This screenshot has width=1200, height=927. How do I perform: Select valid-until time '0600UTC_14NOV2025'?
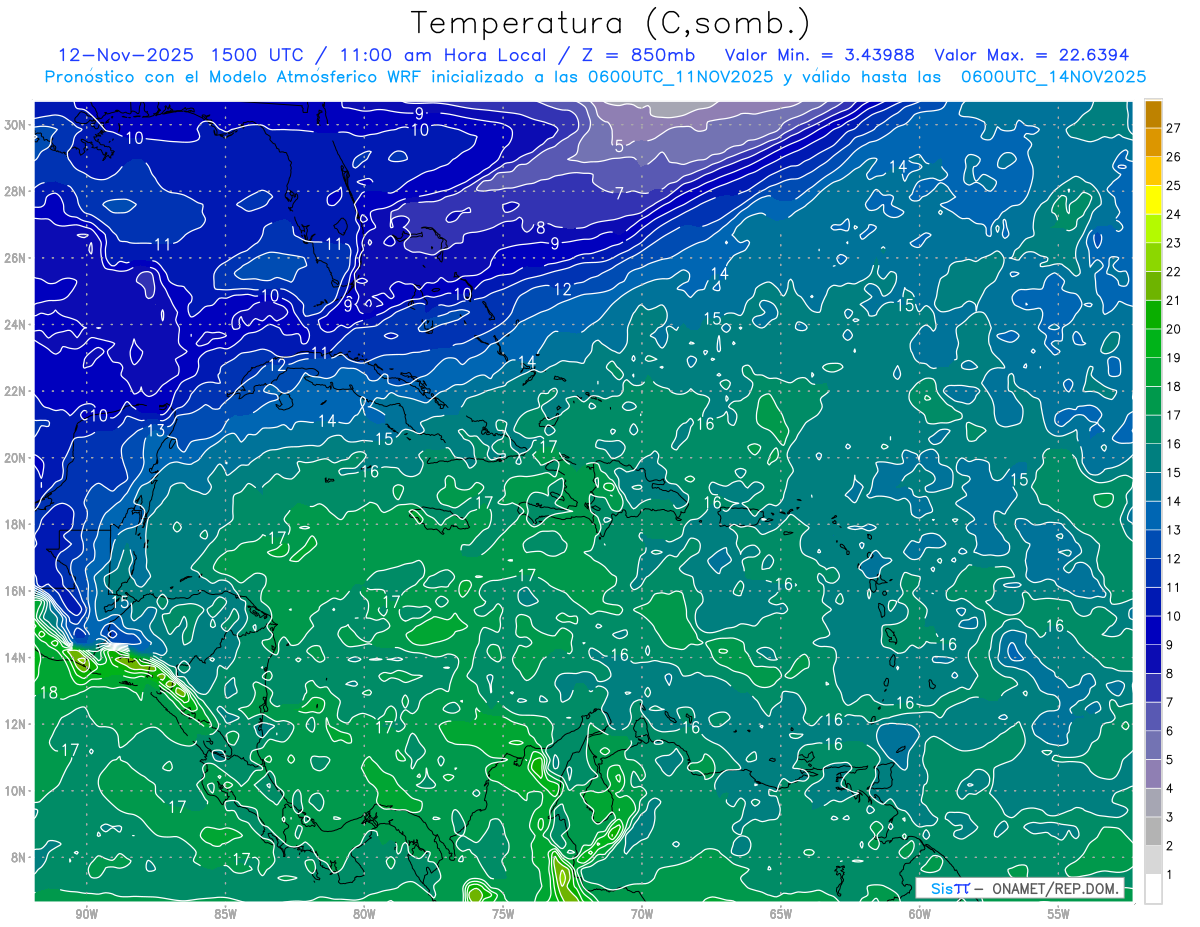[x=1053, y=77]
